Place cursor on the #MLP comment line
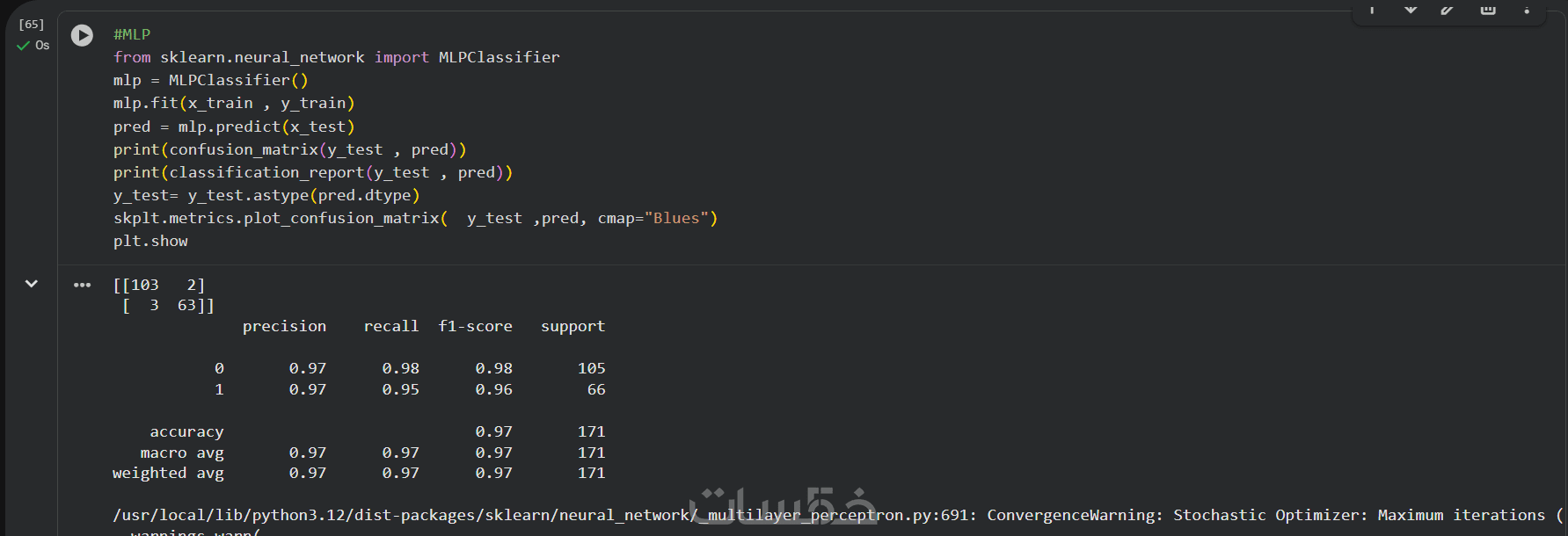This screenshot has width=1568, height=536. point(132,34)
